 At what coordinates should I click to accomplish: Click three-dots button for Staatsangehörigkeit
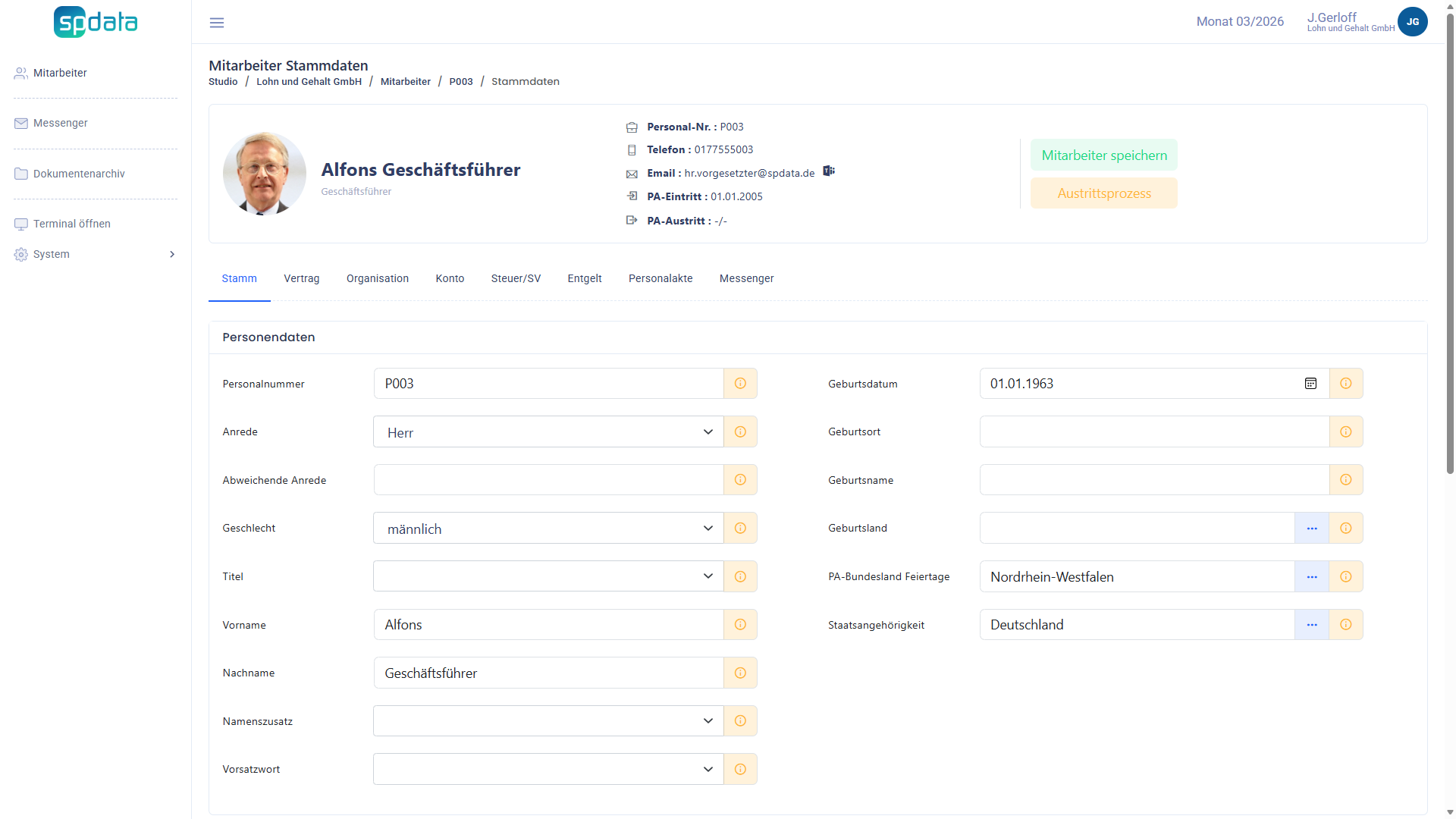(1312, 625)
